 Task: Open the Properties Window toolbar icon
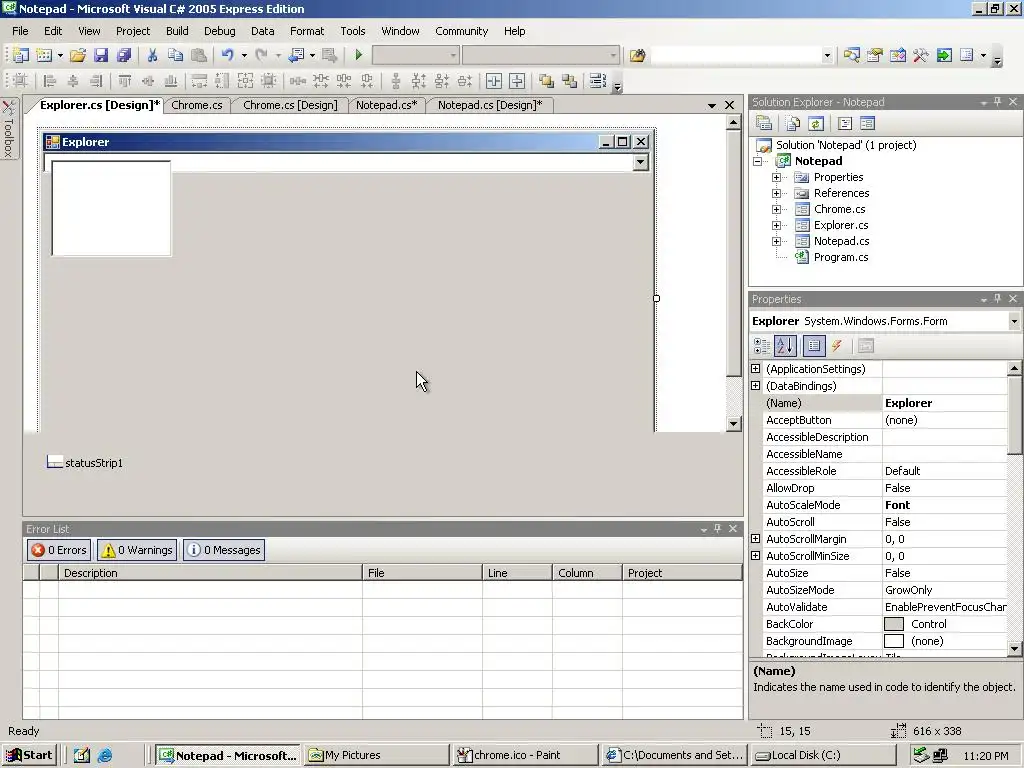pyautogui.click(x=874, y=56)
